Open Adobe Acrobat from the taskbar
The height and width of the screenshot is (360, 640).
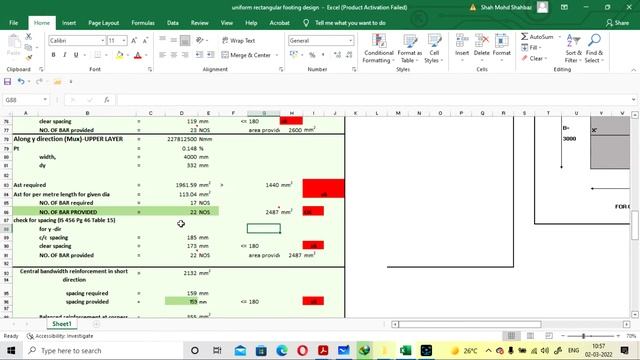[323, 351]
